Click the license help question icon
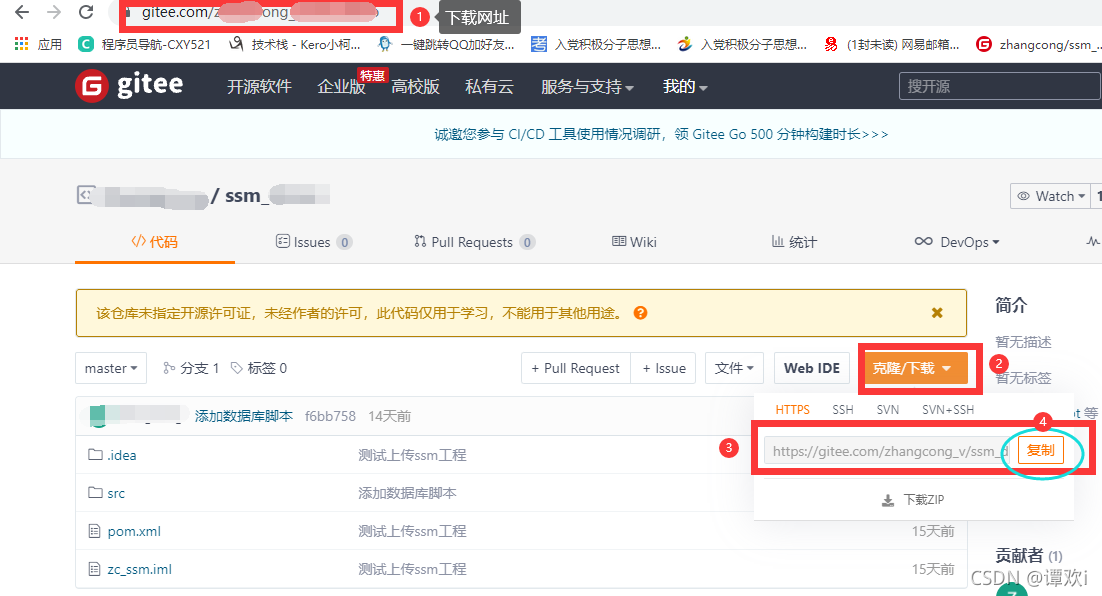Image resolution: width=1102 pixels, height=596 pixels. click(640, 313)
